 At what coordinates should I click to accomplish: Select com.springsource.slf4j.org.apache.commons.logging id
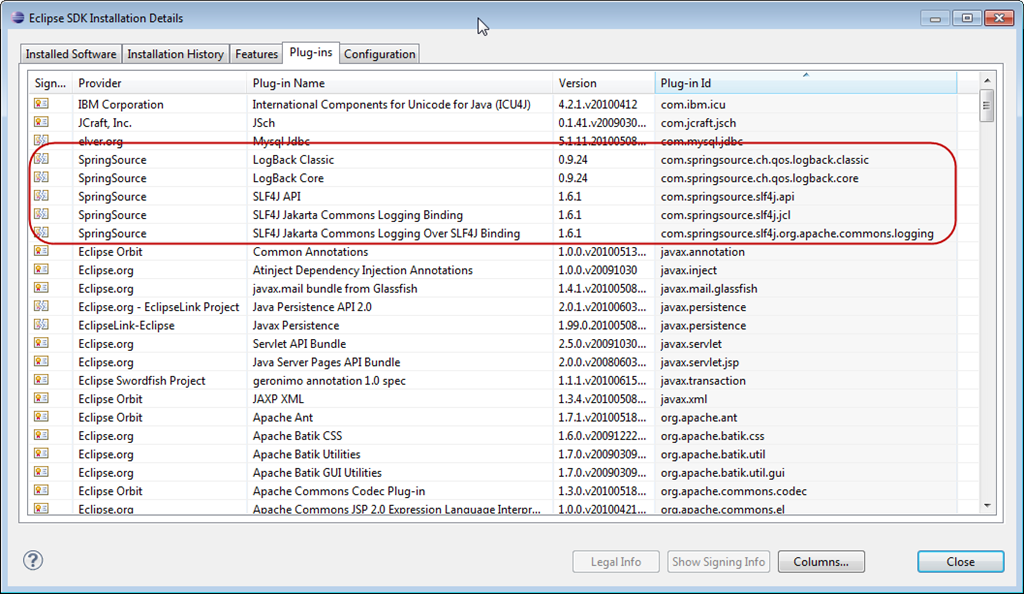[797, 233]
